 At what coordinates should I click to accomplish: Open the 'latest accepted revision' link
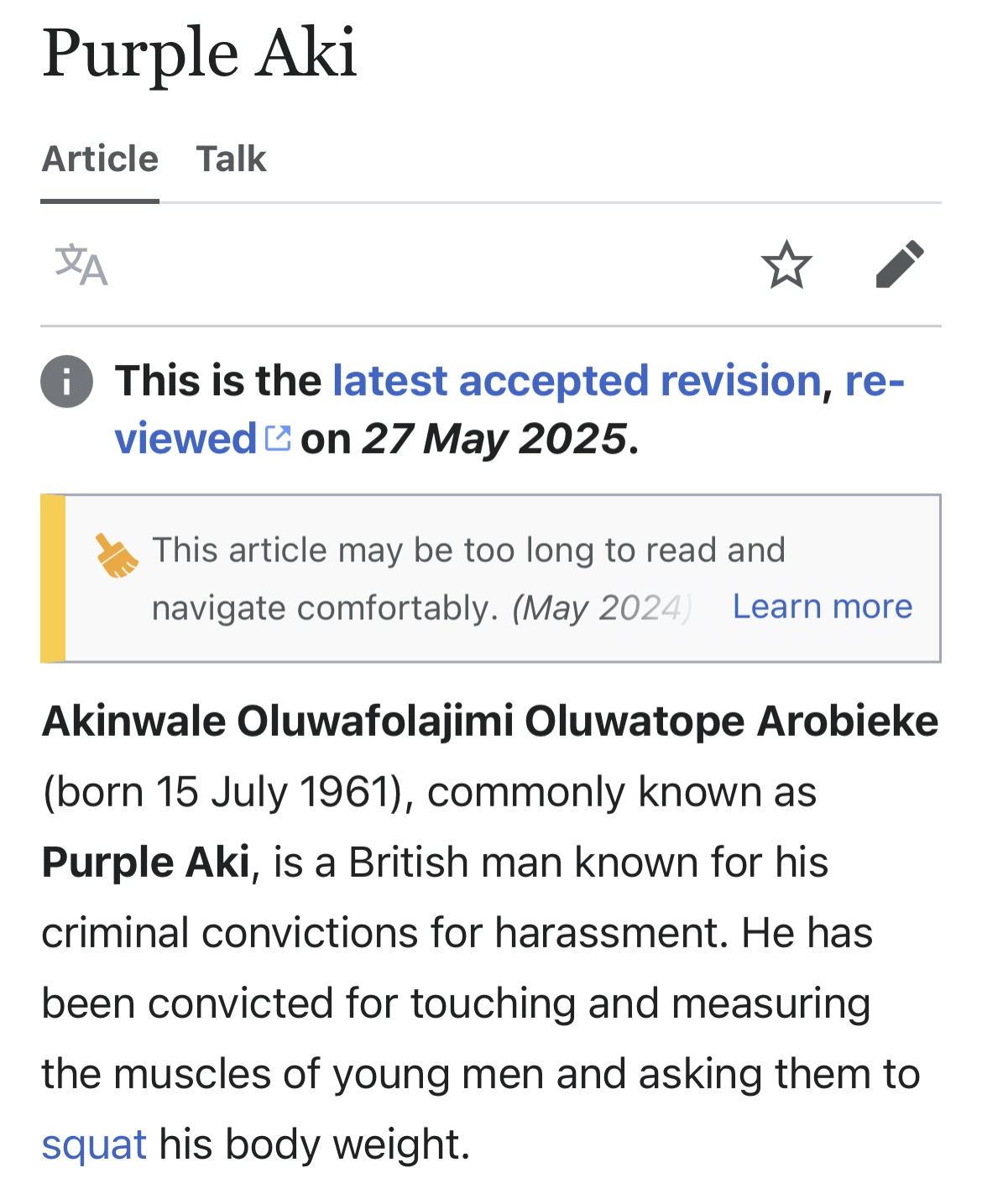[x=577, y=381]
